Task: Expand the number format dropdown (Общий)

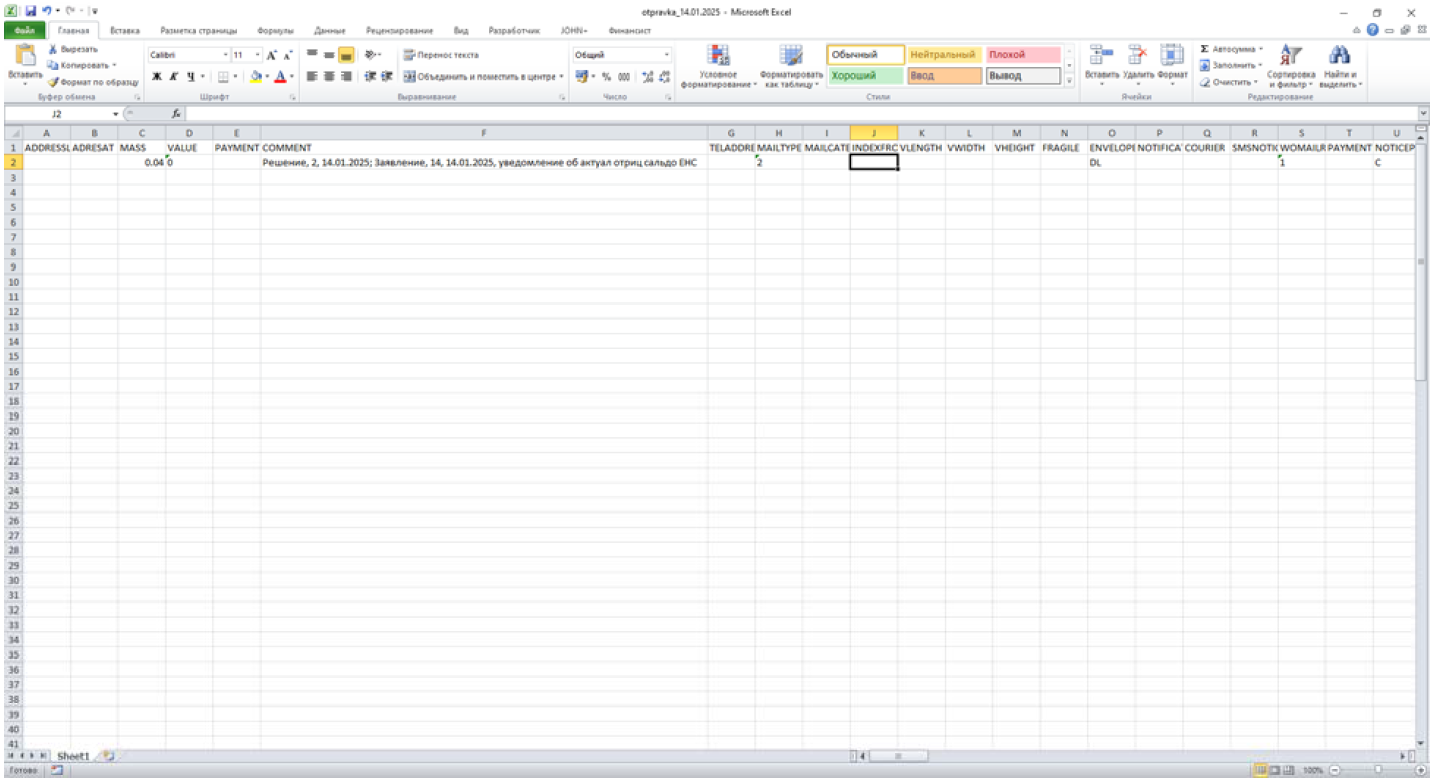Action: click(667, 55)
